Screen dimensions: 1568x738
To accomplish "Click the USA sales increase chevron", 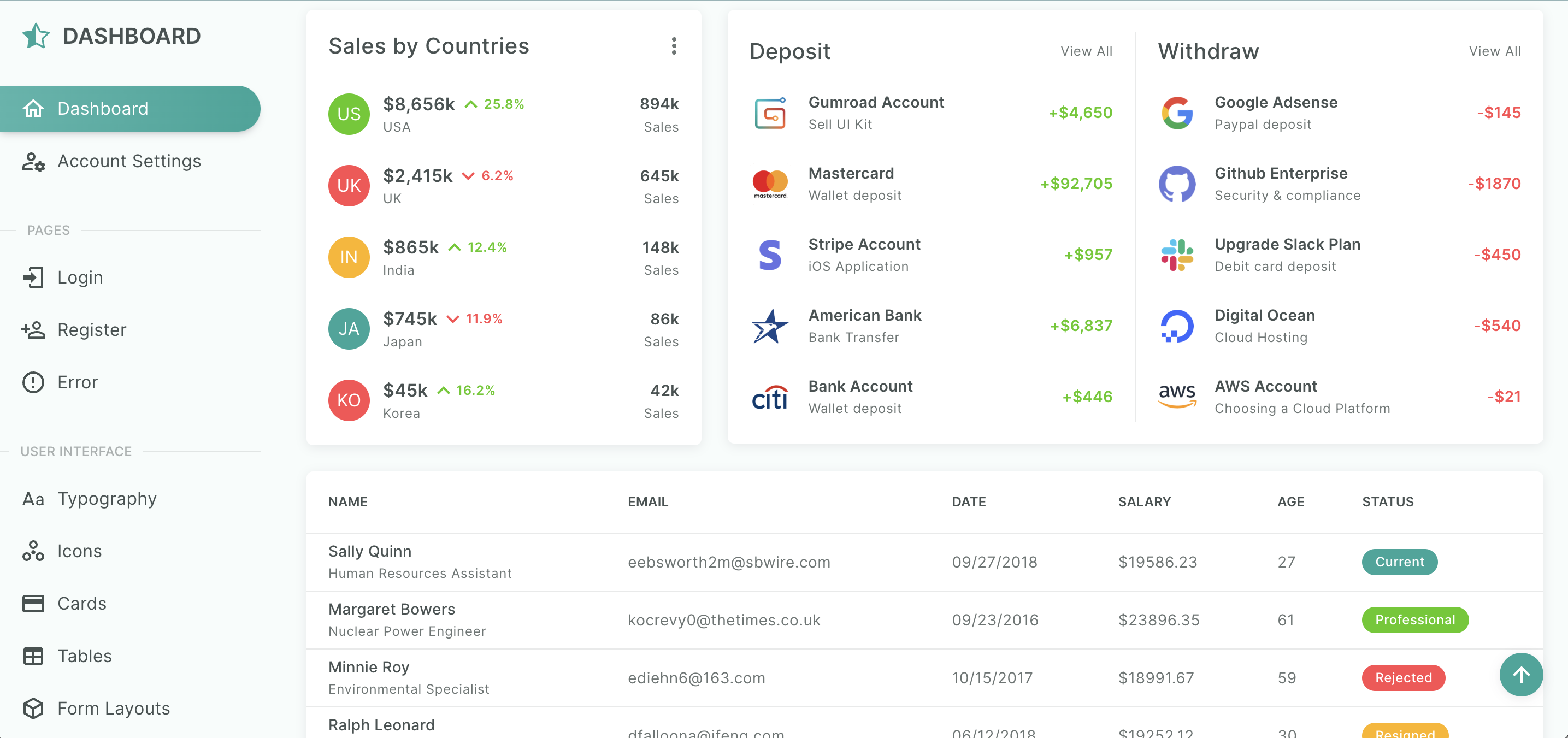I will point(470,104).
